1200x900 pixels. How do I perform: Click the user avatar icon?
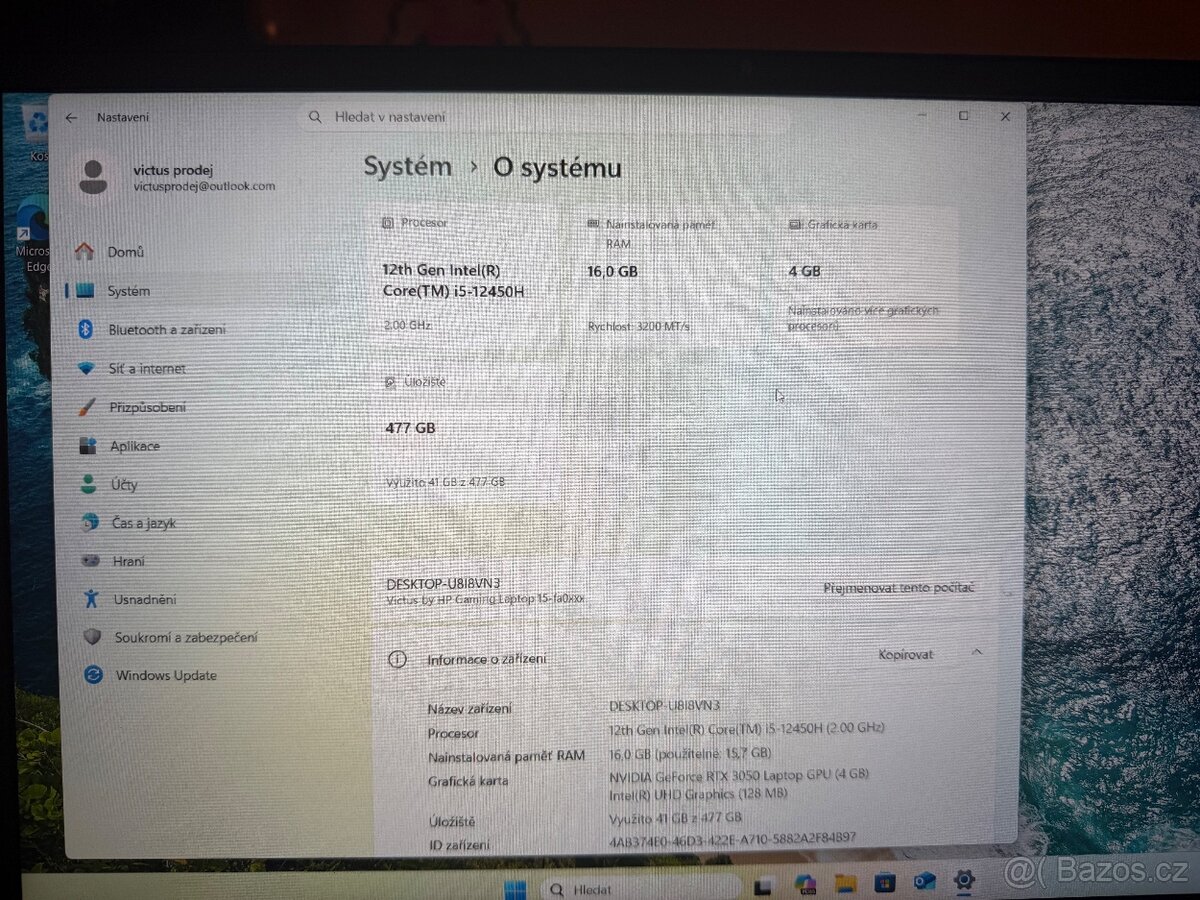[x=93, y=177]
